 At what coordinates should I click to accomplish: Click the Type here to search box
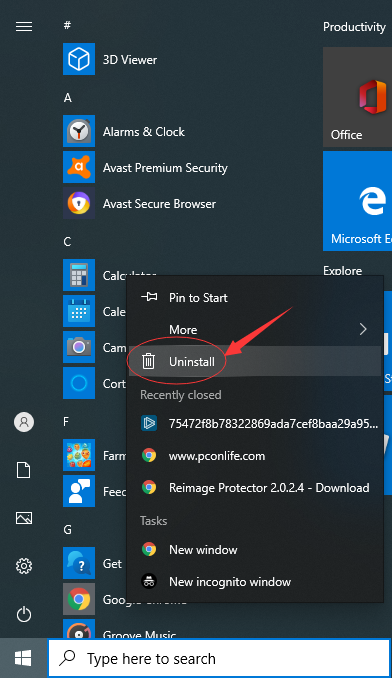(x=219, y=659)
